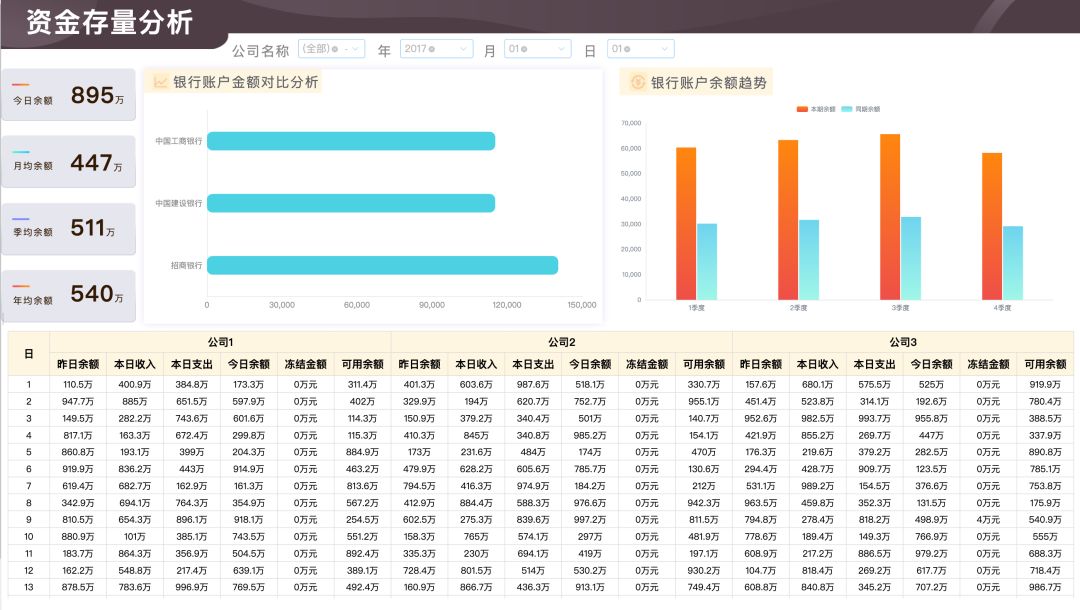Viewport: 1080px width, 610px height.
Task: Click the coin icon beside 银行账户余额趋势
Action: point(638,82)
